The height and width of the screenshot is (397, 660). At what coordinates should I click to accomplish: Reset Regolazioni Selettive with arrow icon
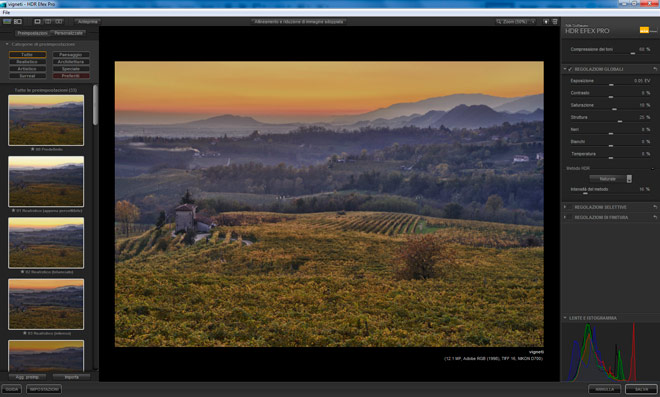[x=655, y=207]
